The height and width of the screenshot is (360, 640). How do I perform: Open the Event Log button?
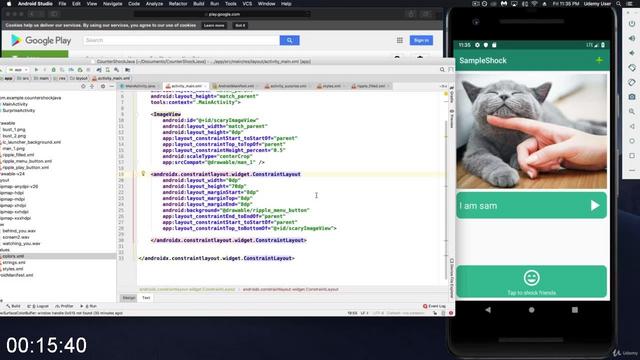tap(435, 306)
